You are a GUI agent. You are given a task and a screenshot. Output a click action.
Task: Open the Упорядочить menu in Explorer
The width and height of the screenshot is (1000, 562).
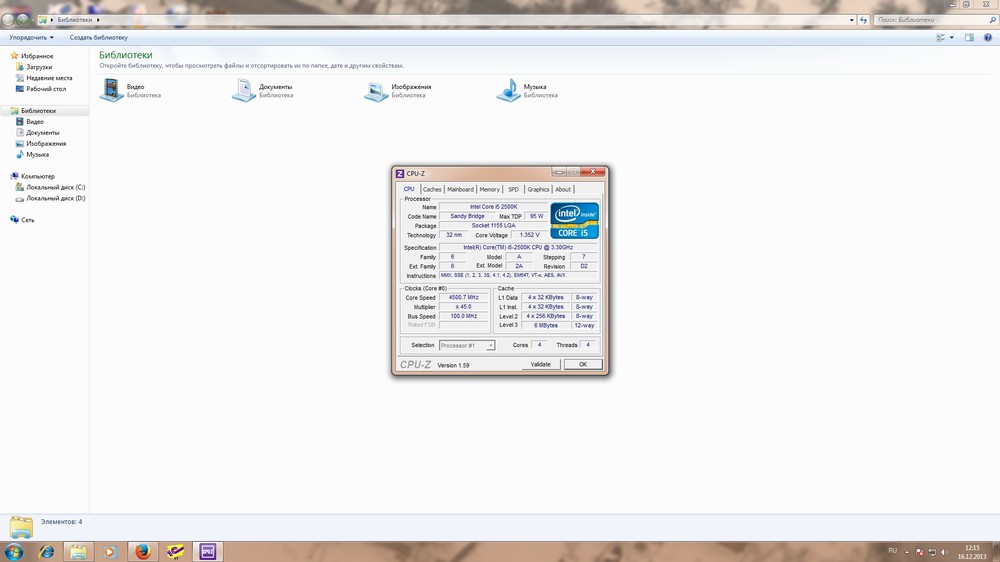tap(31, 38)
